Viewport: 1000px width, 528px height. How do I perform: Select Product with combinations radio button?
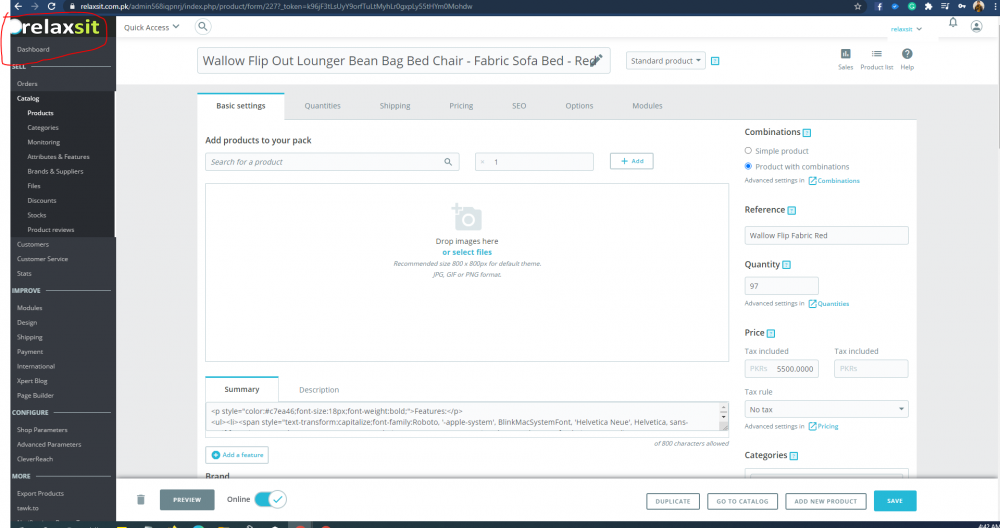(748, 166)
